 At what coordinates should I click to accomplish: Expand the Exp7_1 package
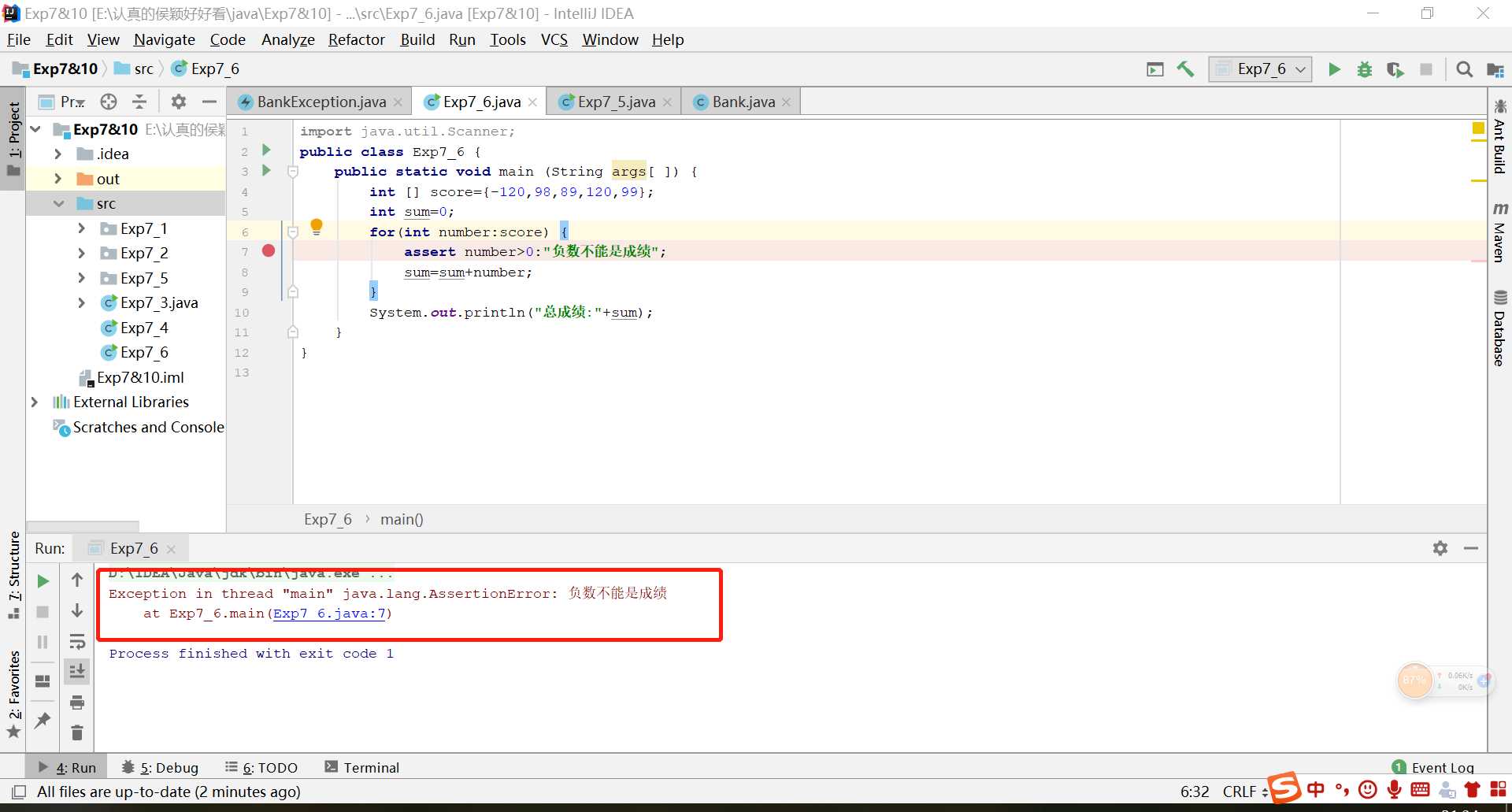tap(81, 228)
